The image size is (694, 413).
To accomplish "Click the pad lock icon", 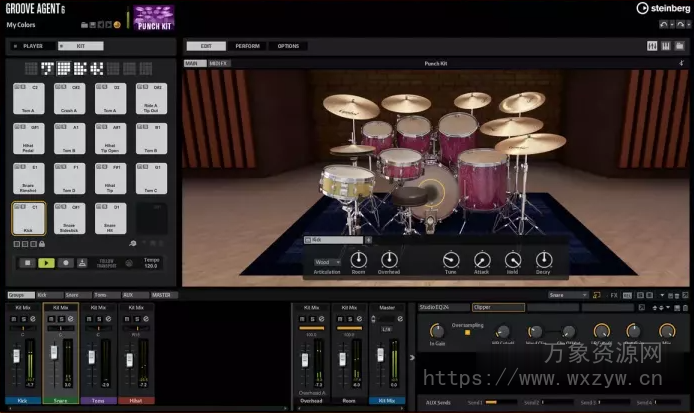I will 42,244.
